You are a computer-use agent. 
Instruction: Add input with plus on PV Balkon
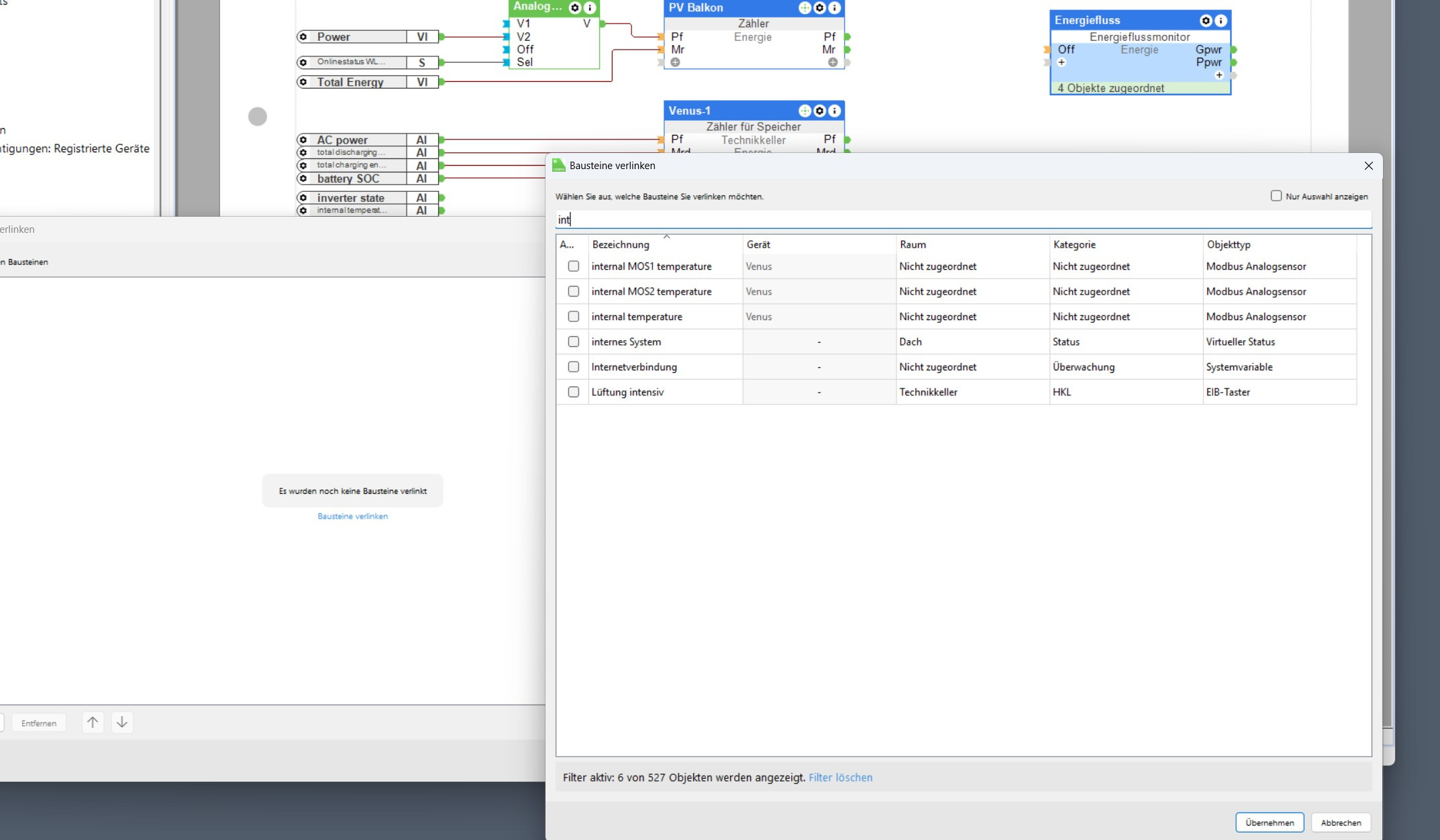point(675,62)
